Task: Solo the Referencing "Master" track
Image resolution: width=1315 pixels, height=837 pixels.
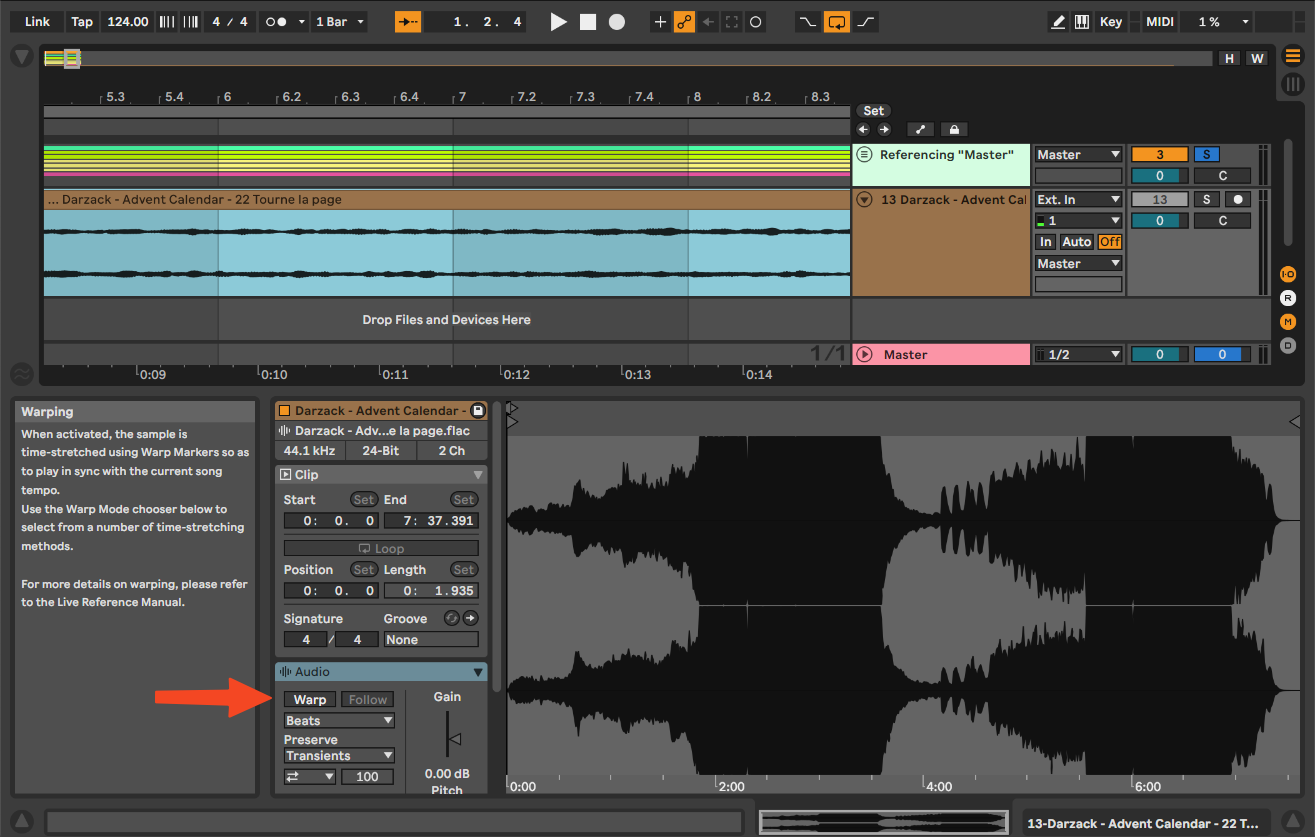Action: point(1206,155)
